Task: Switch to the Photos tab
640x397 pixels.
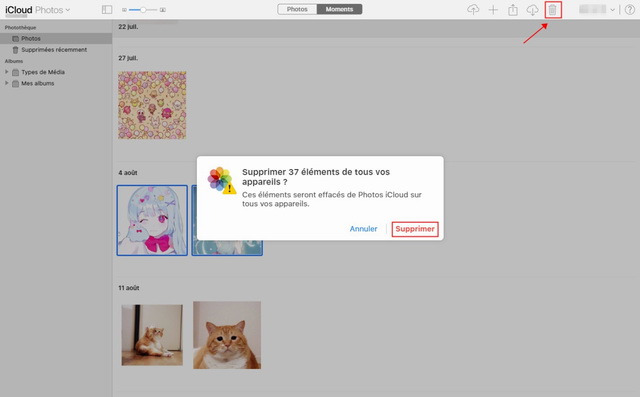Action: coord(297,9)
